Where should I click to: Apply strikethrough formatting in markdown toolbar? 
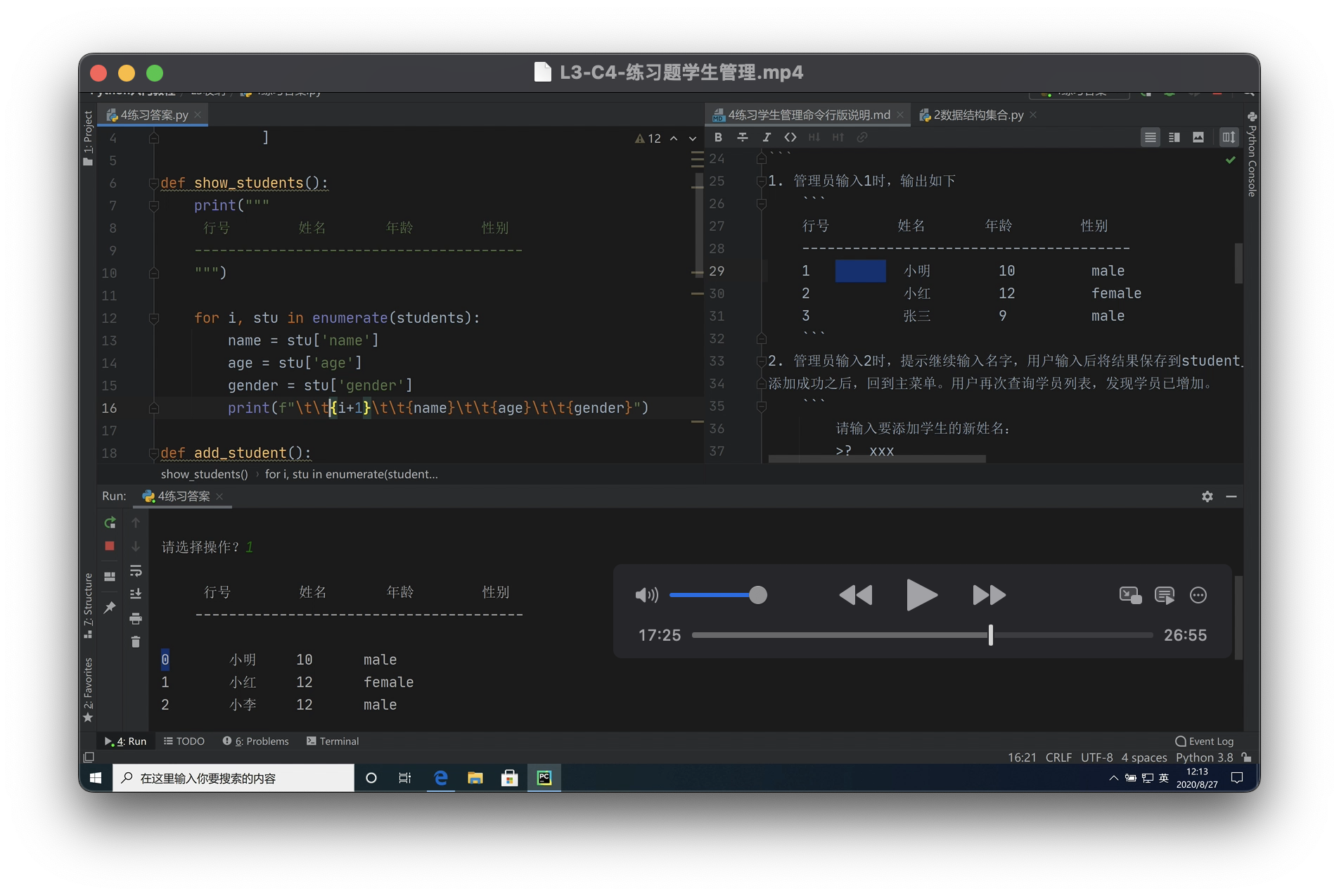pyautogui.click(x=742, y=137)
